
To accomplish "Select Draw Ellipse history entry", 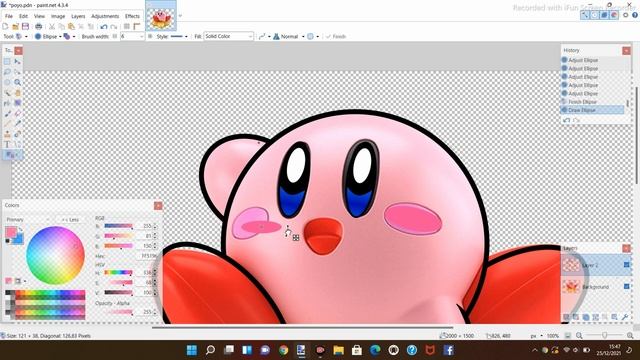I will (x=593, y=110).
